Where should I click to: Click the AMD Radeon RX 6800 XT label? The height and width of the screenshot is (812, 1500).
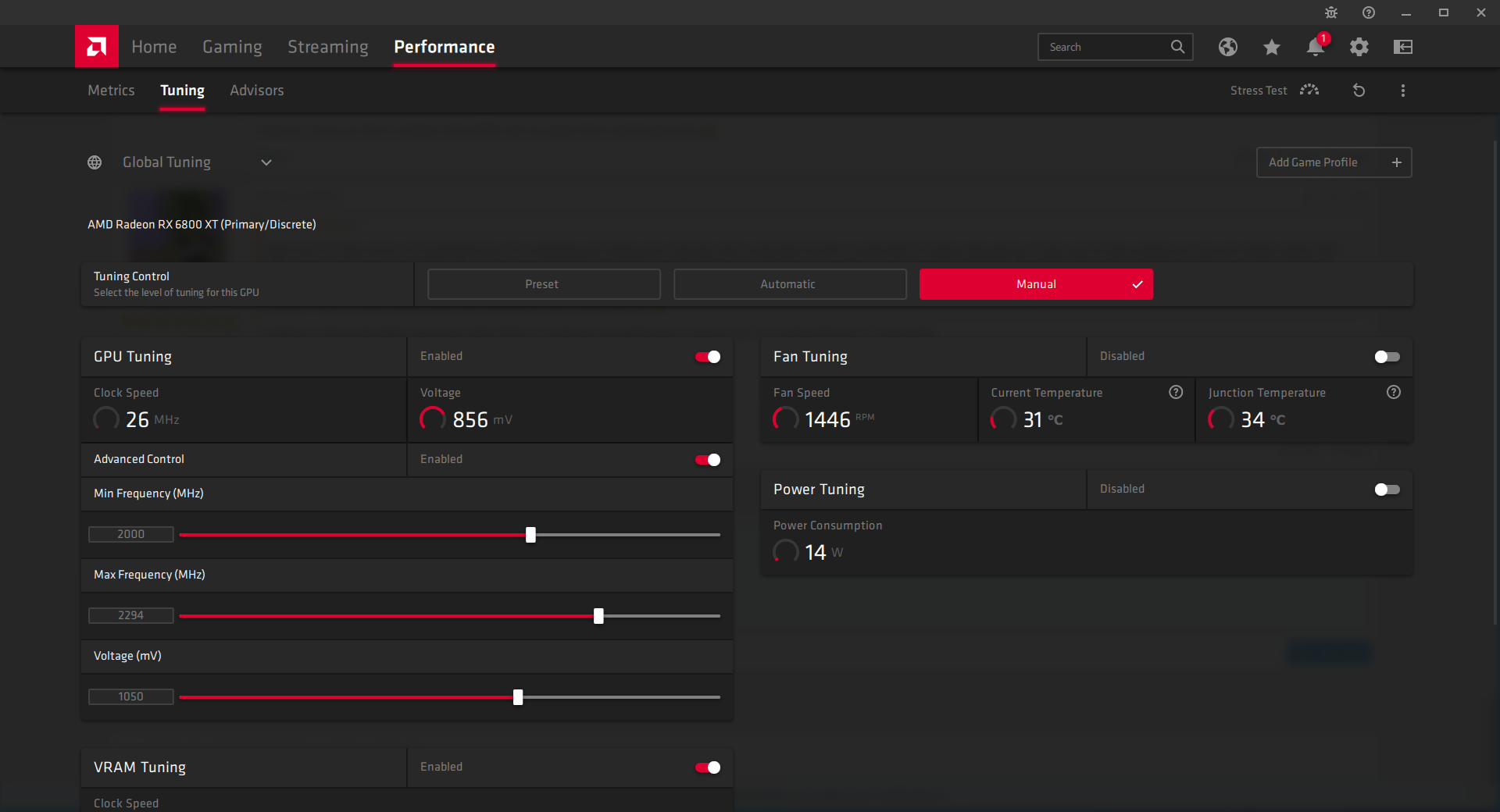point(202,224)
